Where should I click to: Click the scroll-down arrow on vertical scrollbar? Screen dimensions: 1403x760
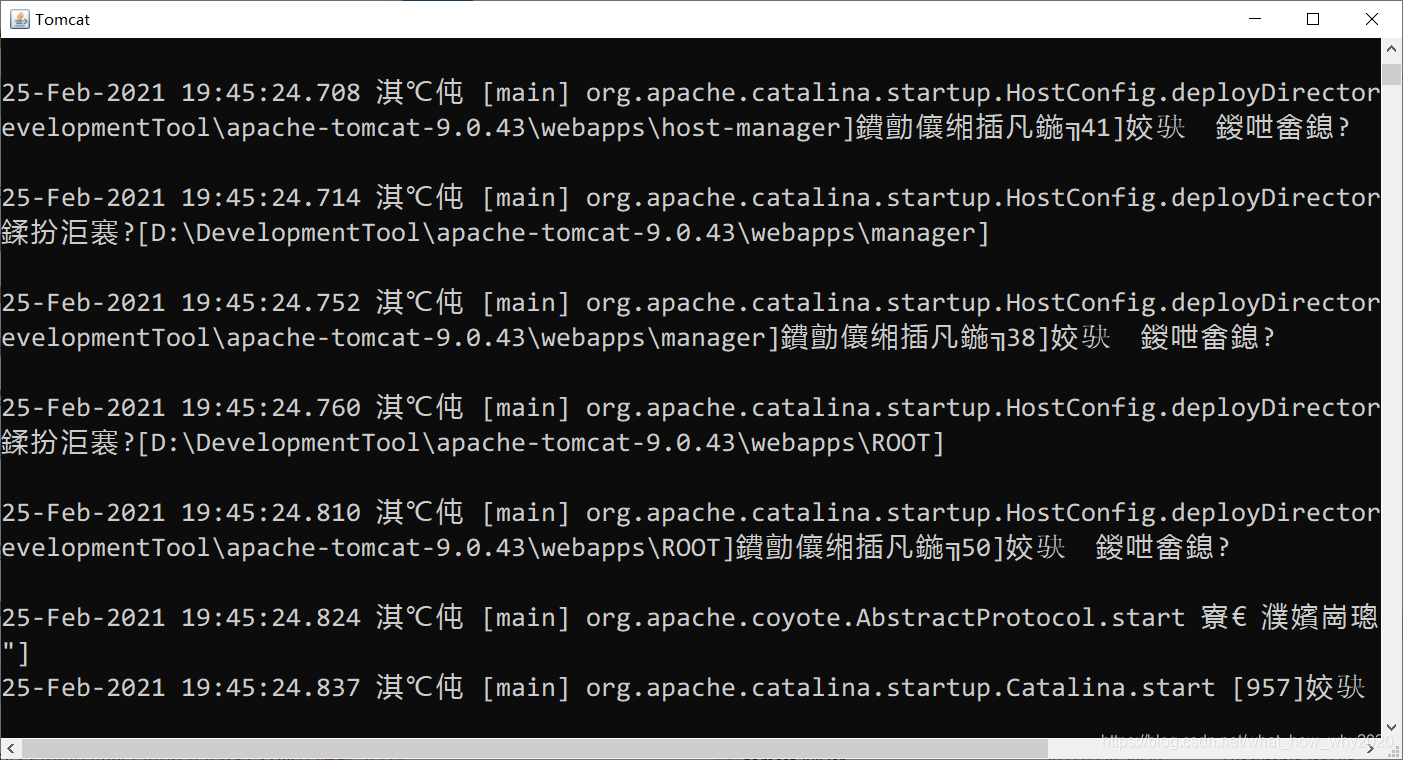pos(1392,729)
